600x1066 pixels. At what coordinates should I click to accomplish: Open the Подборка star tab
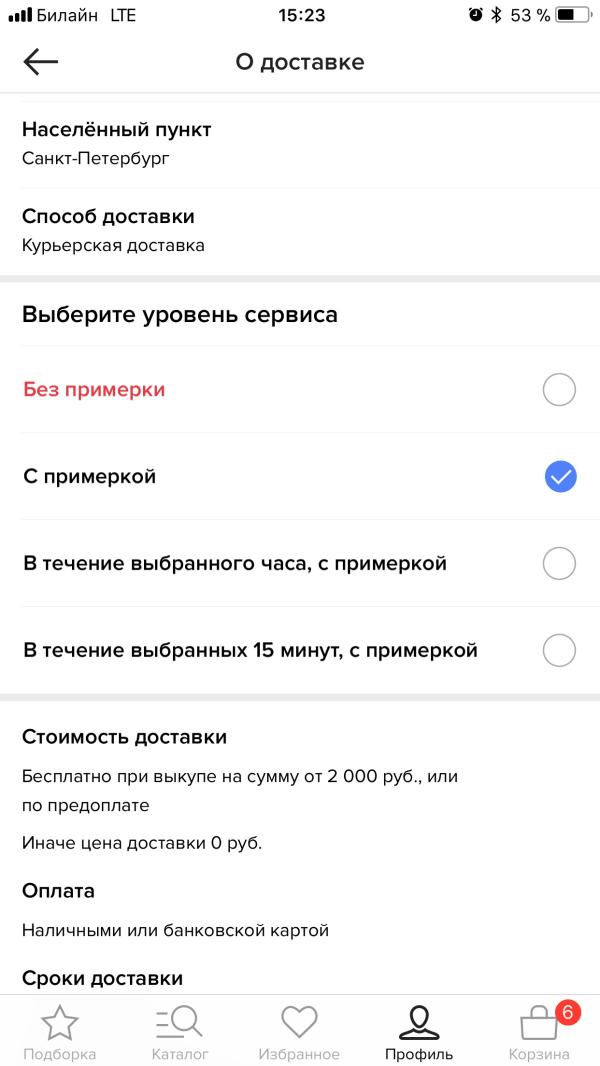[x=59, y=1022]
